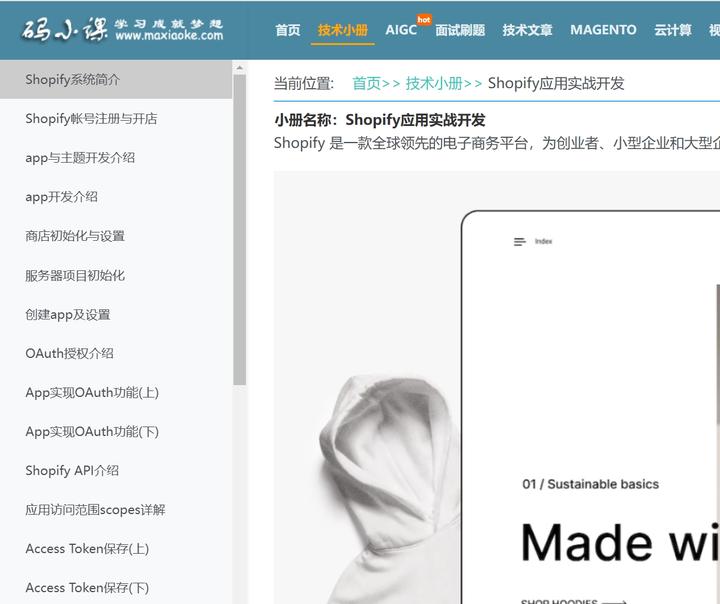Click the hamburger icon in Shopify mockup
Screen dimensions: 720x604
[x=519, y=242]
